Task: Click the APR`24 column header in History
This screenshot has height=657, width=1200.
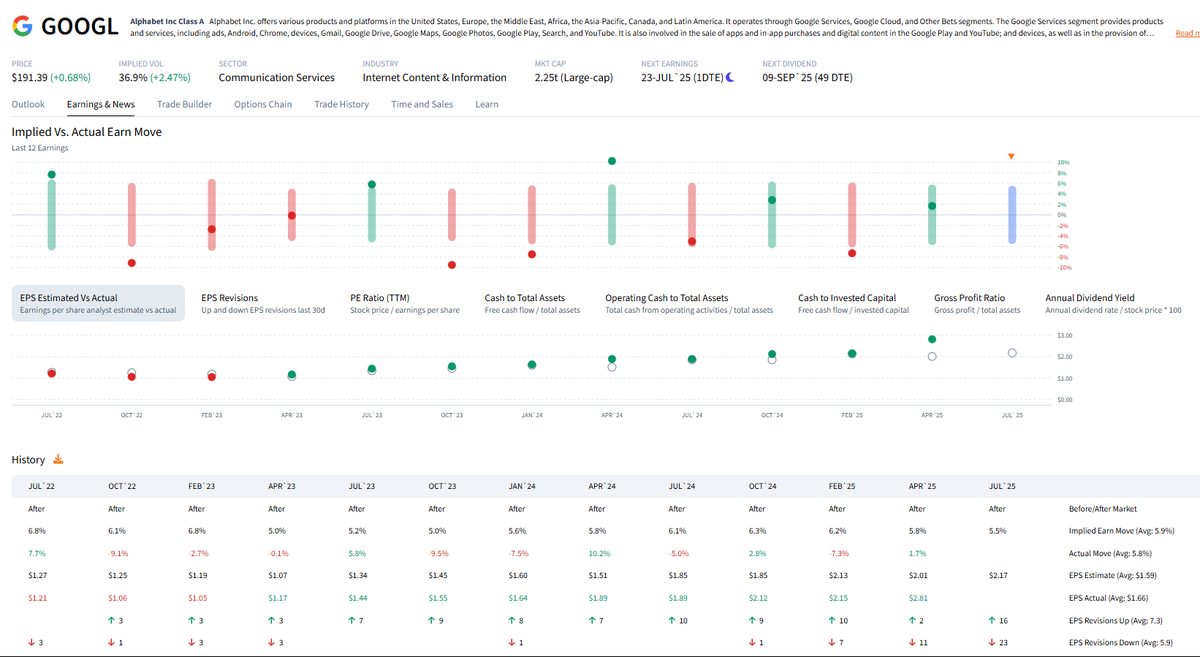Action: pos(601,485)
